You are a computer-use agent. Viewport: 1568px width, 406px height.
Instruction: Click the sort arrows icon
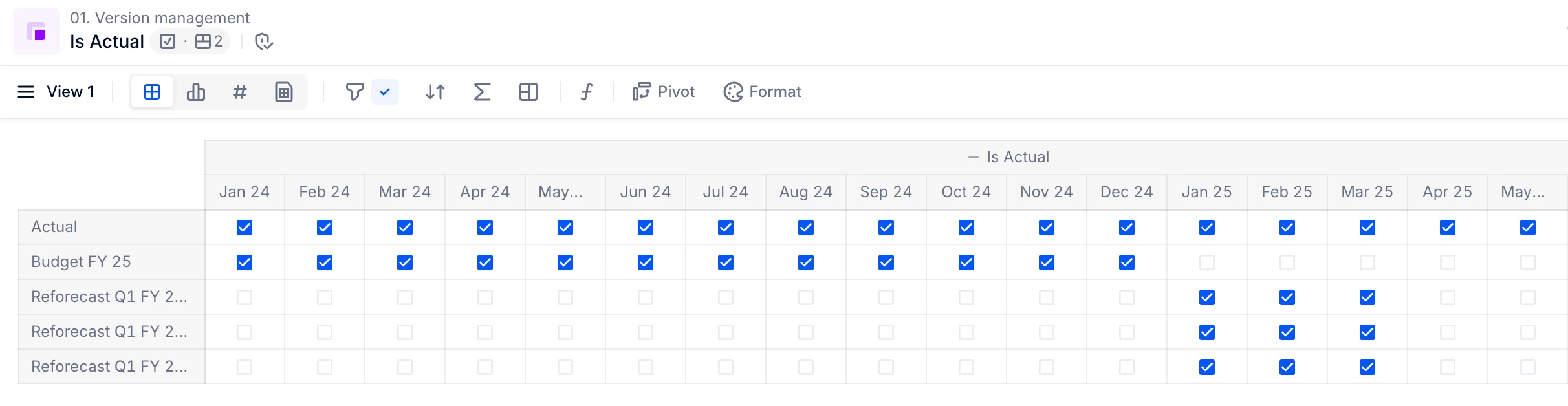tap(435, 92)
